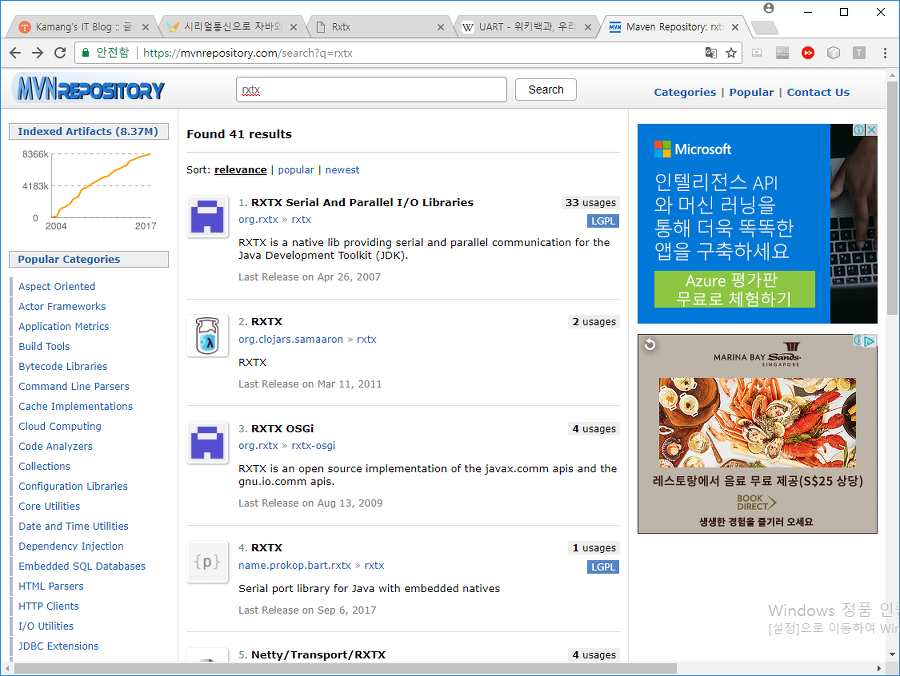Screen dimensions: 900x676
Task: Open the name.prokop.bart.rxtx group link
Action: click(294, 566)
